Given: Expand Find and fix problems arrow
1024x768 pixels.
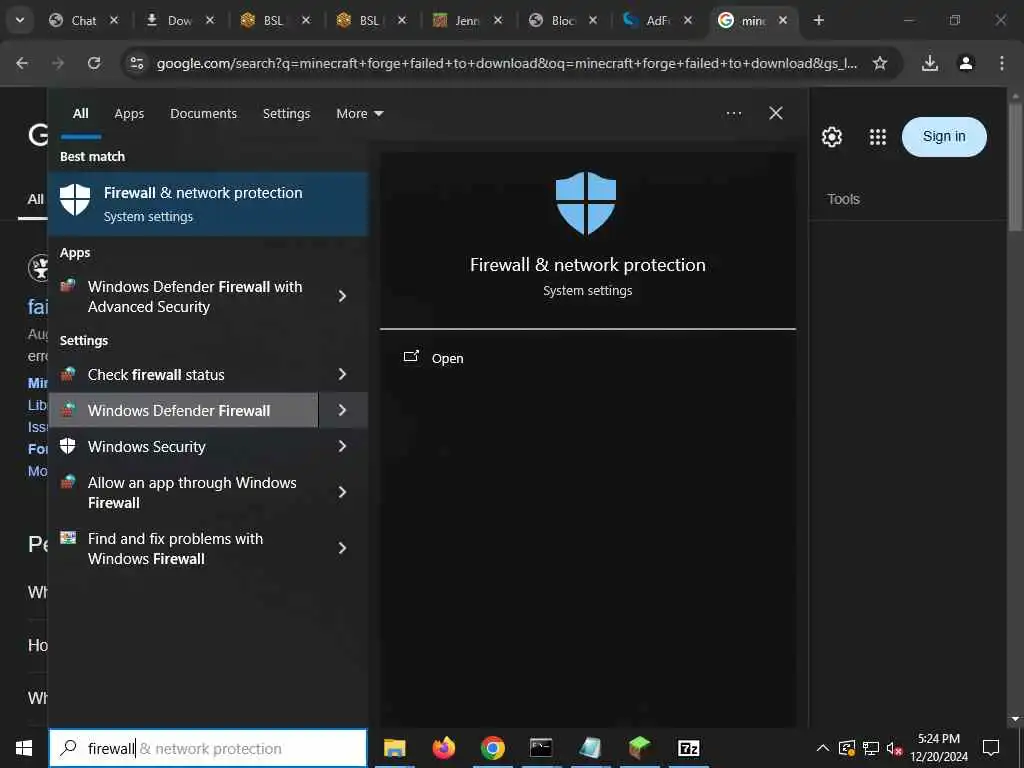Looking at the screenshot, I should [x=342, y=549].
